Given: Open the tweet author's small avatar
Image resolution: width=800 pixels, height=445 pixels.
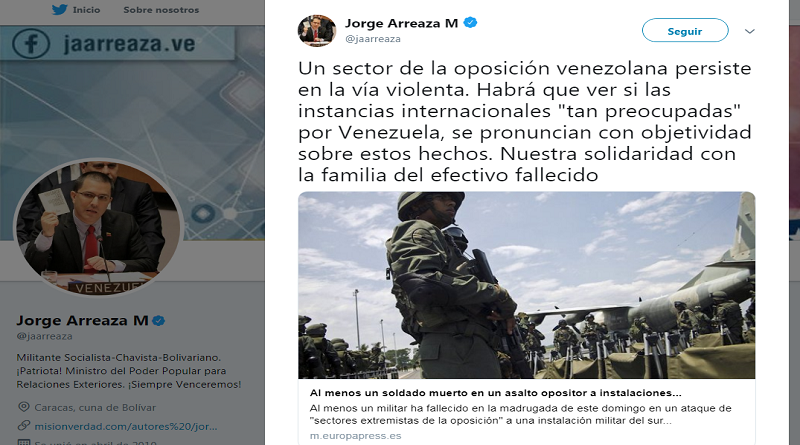Looking at the screenshot, I should [317, 30].
